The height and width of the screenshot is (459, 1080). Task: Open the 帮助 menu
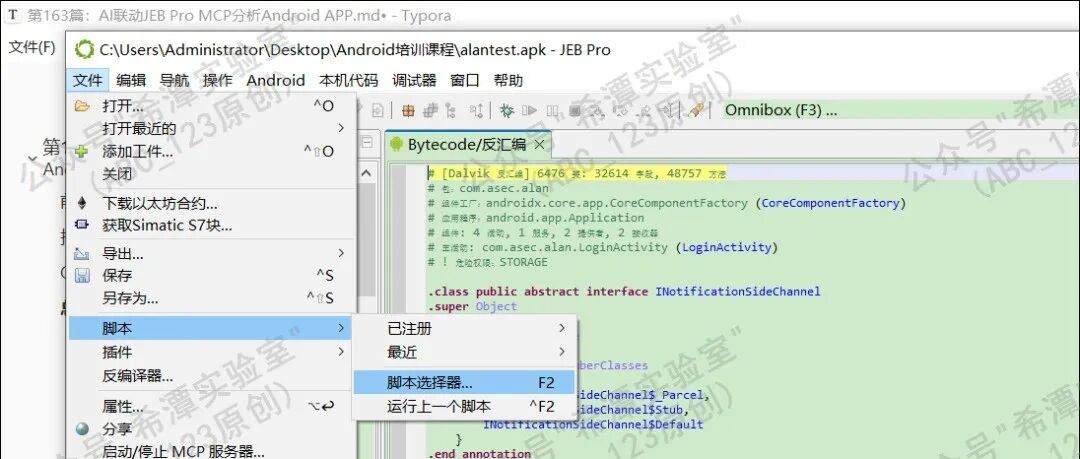pyautogui.click(x=508, y=81)
